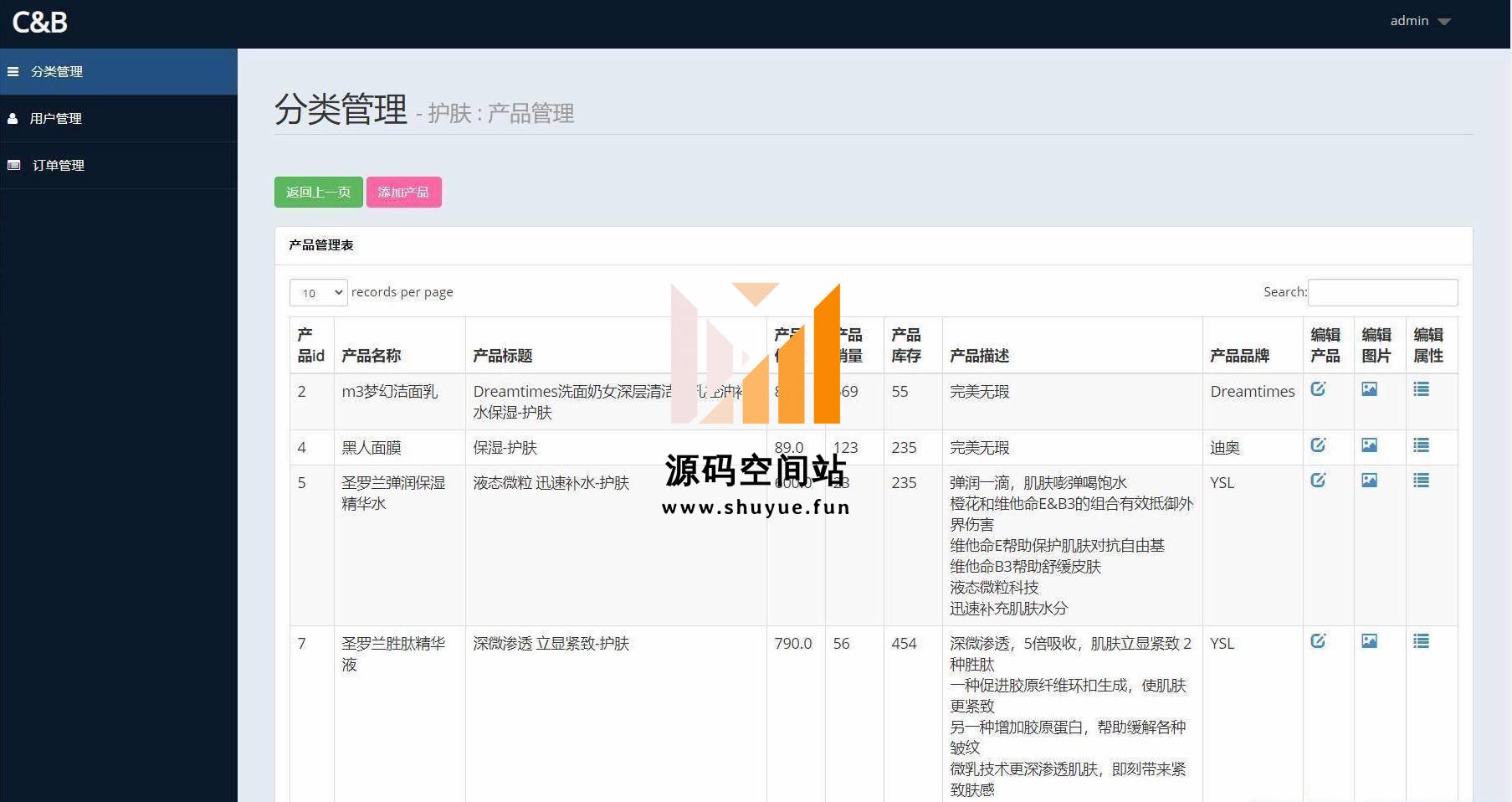
Task: Sort by 产品描述 column header
Action: coord(1072,345)
